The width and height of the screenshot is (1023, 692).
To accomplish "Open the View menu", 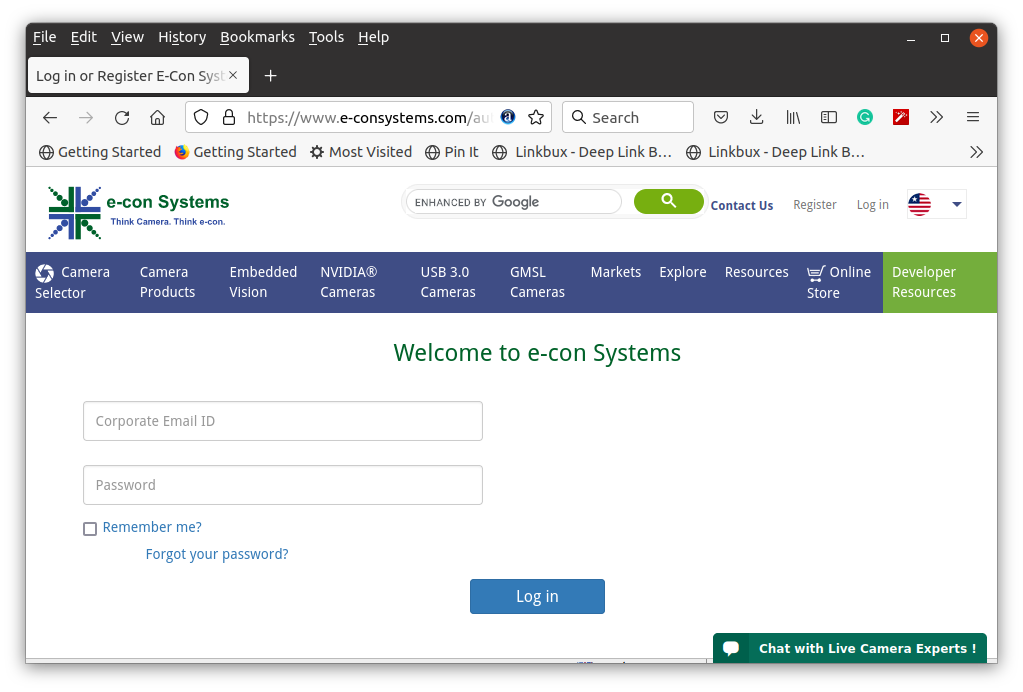I will click(x=127, y=37).
